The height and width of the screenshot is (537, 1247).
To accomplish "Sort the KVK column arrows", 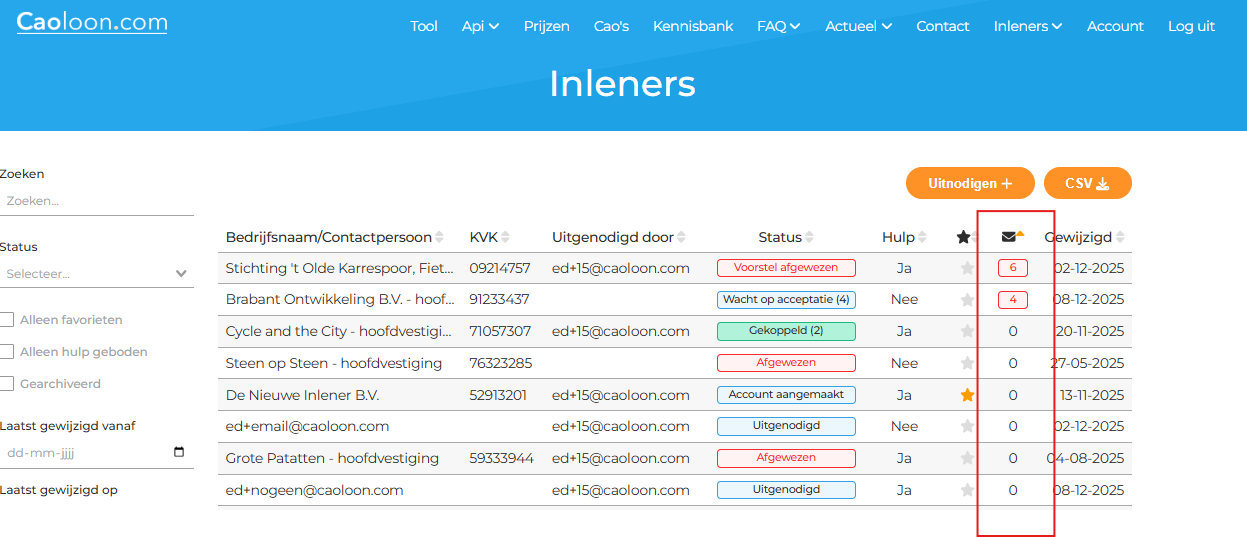I will [505, 237].
